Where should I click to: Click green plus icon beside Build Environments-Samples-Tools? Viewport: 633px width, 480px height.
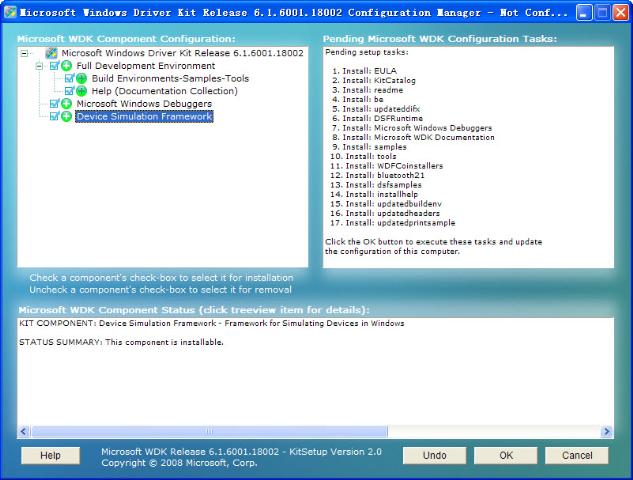(82, 78)
